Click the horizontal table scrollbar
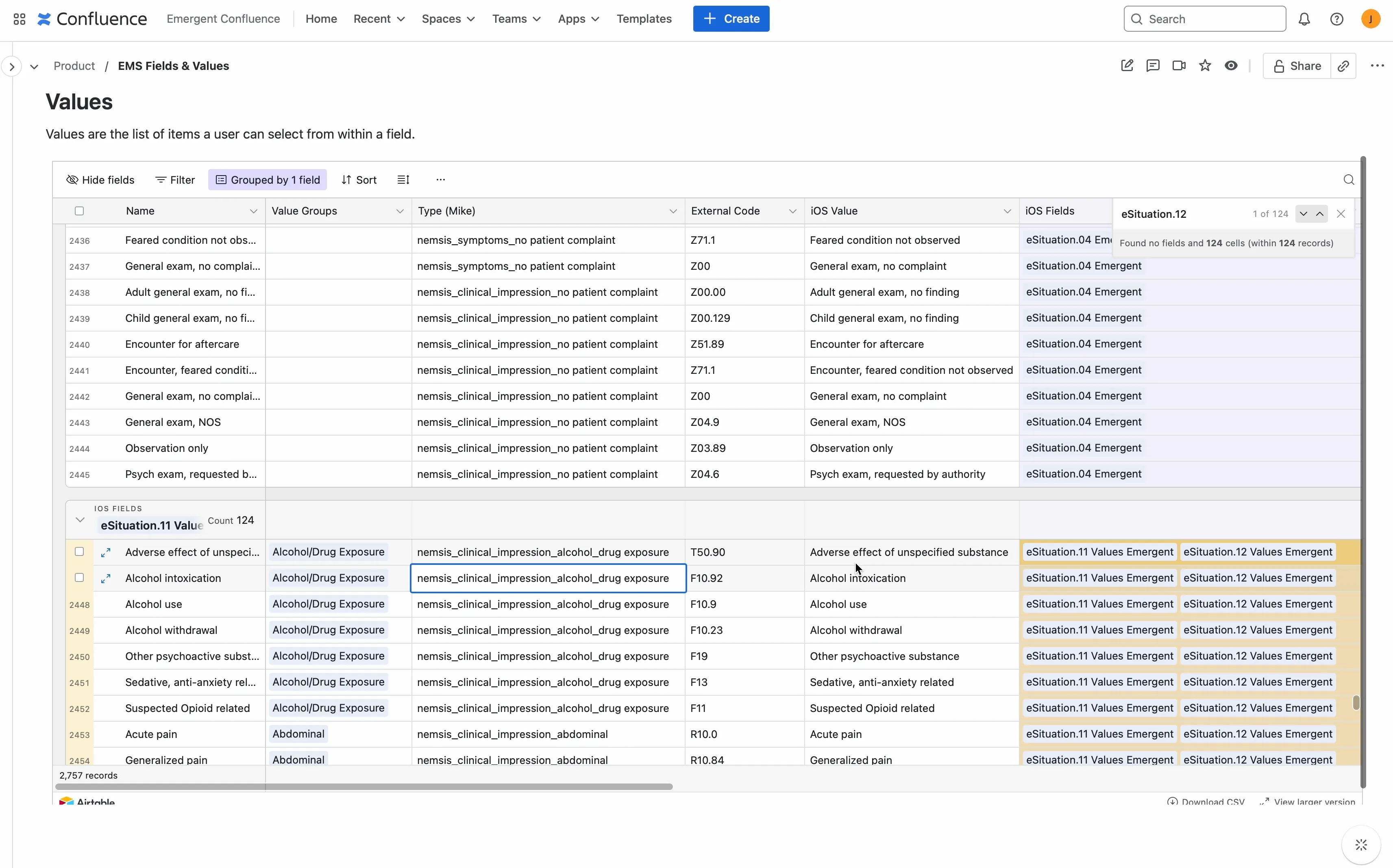 click(x=364, y=786)
